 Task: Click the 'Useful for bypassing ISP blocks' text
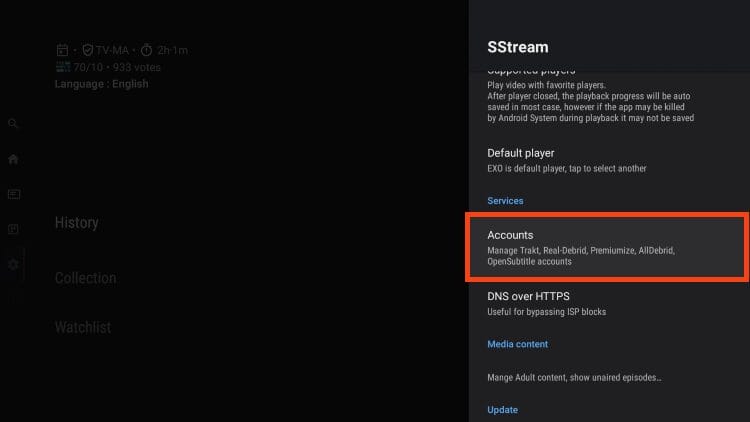point(546,312)
